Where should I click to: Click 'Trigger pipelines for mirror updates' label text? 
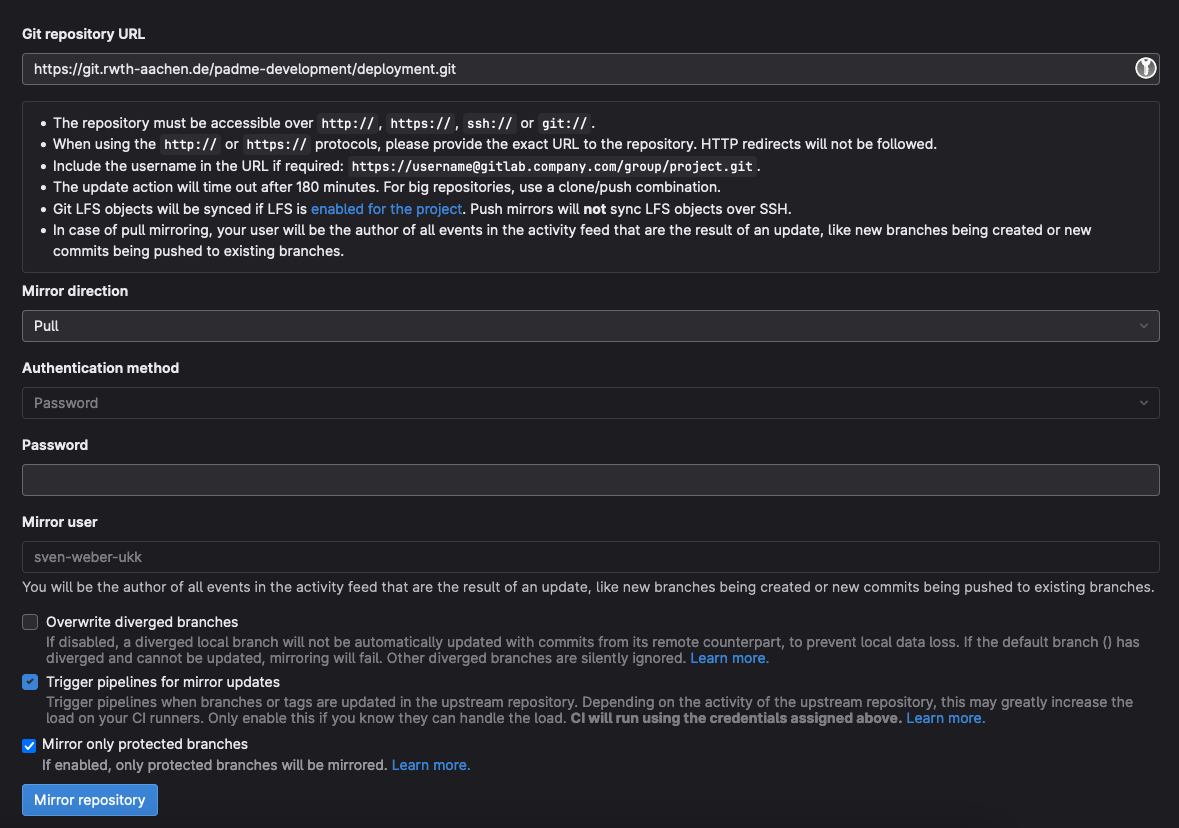point(163,682)
